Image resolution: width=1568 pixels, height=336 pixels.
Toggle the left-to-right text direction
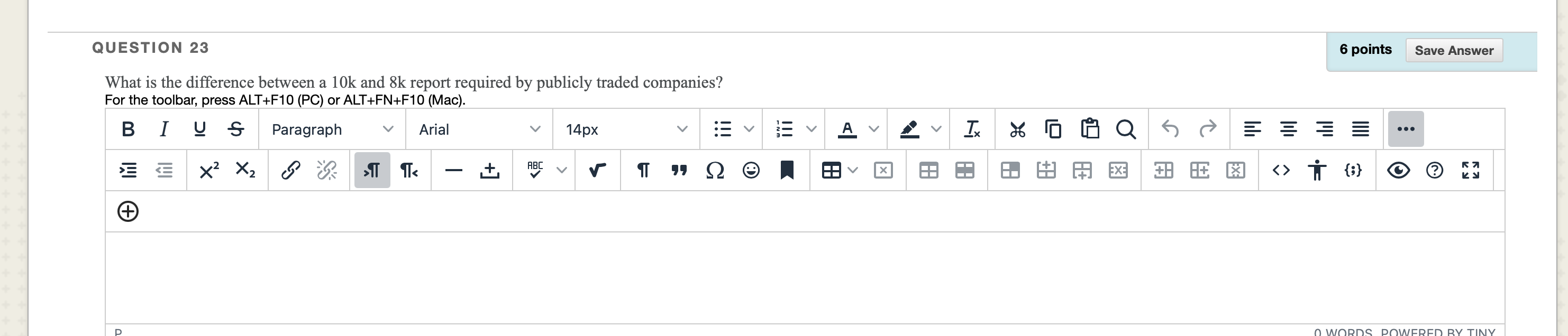(372, 171)
